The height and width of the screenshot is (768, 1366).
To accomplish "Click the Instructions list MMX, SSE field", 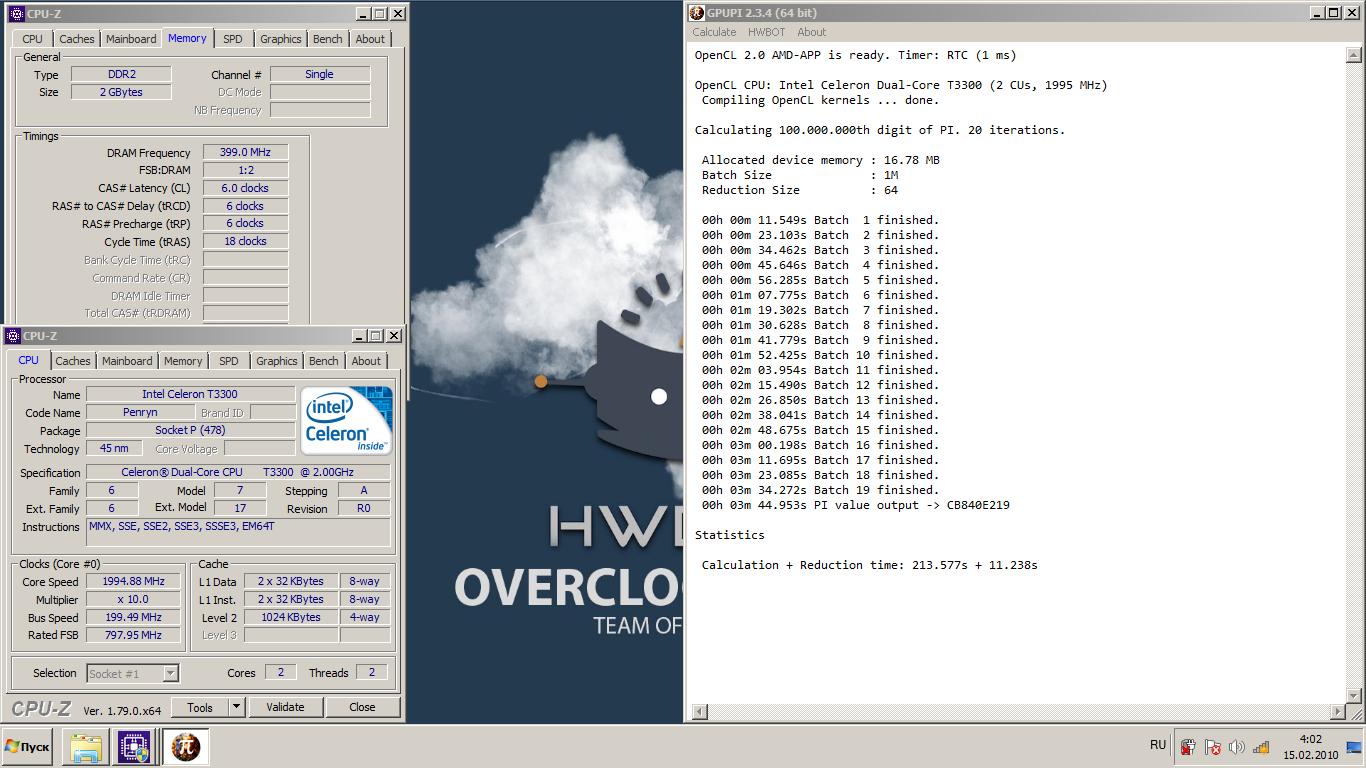I will [239, 533].
